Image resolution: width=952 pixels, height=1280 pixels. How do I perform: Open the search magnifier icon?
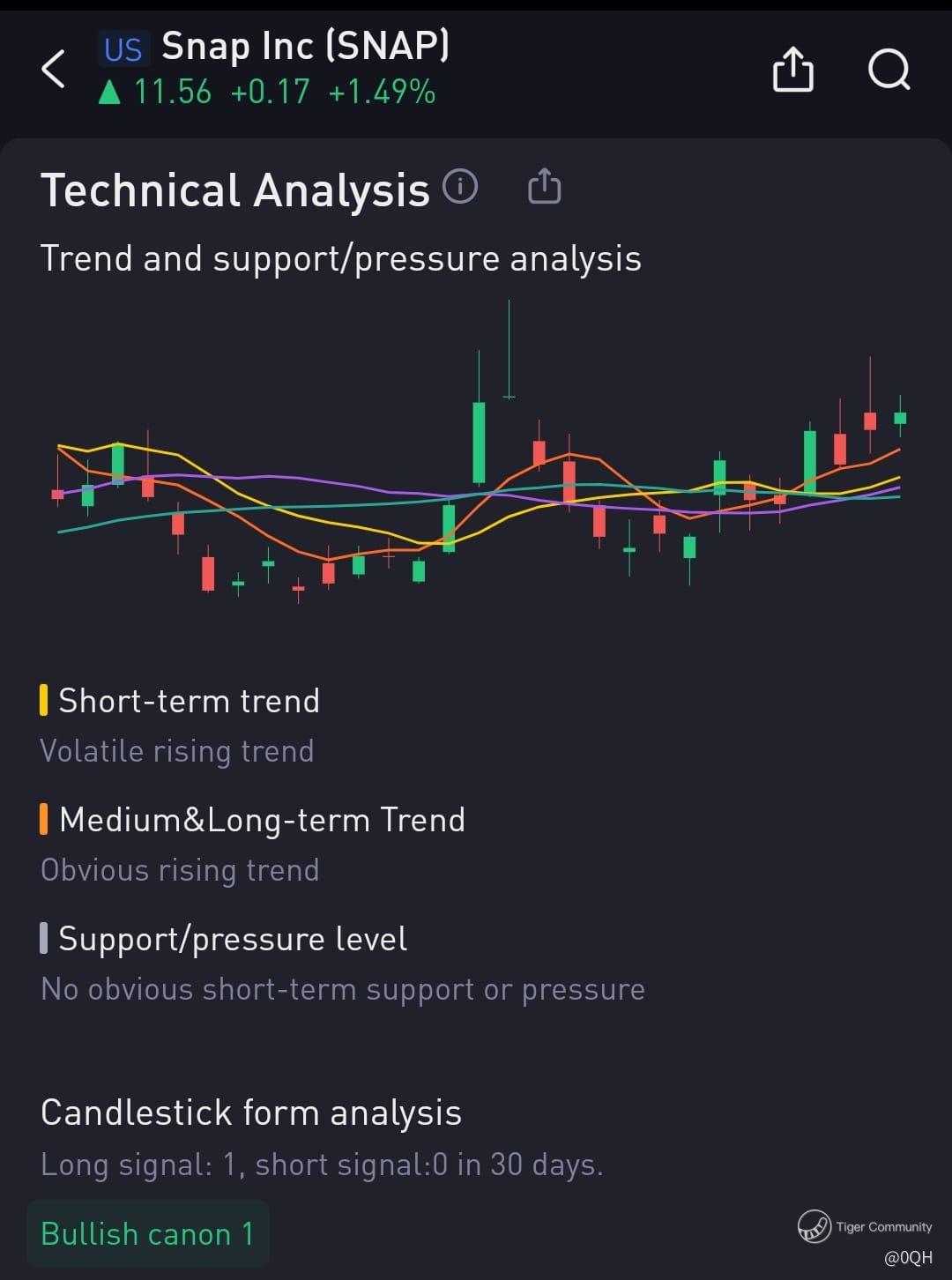(889, 69)
